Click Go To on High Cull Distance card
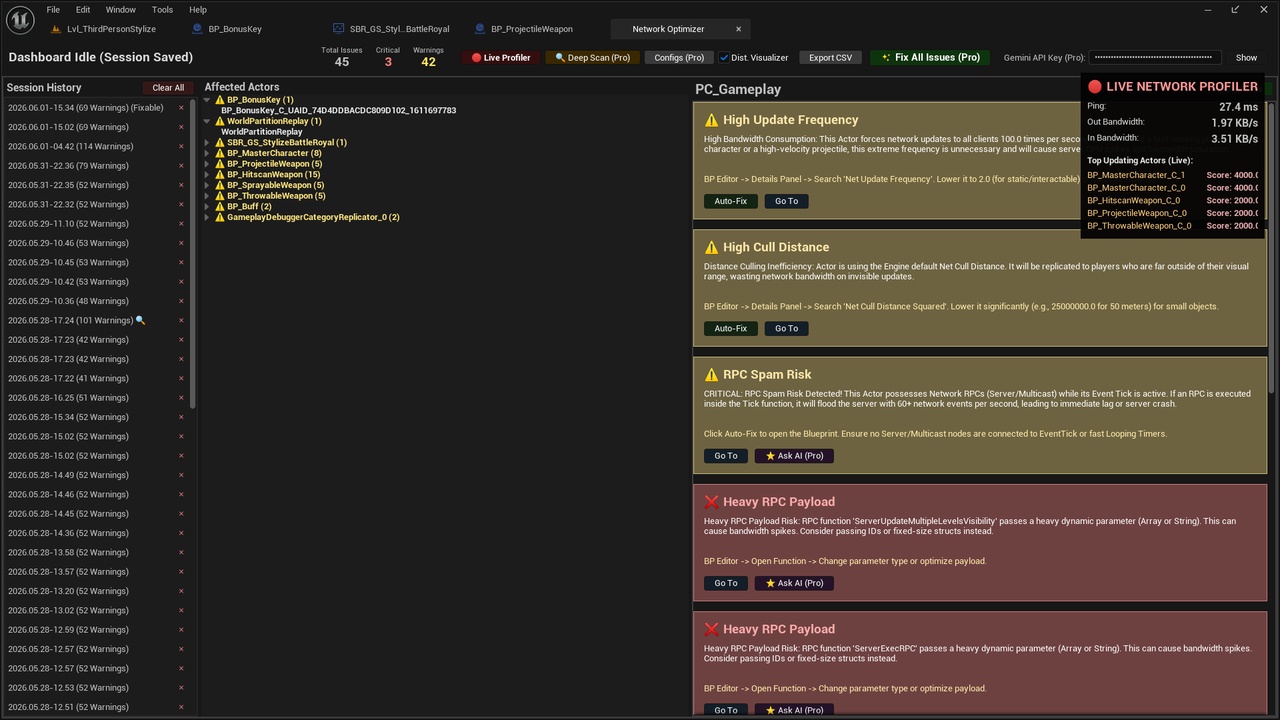The height and width of the screenshot is (720, 1280). [787, 328]
